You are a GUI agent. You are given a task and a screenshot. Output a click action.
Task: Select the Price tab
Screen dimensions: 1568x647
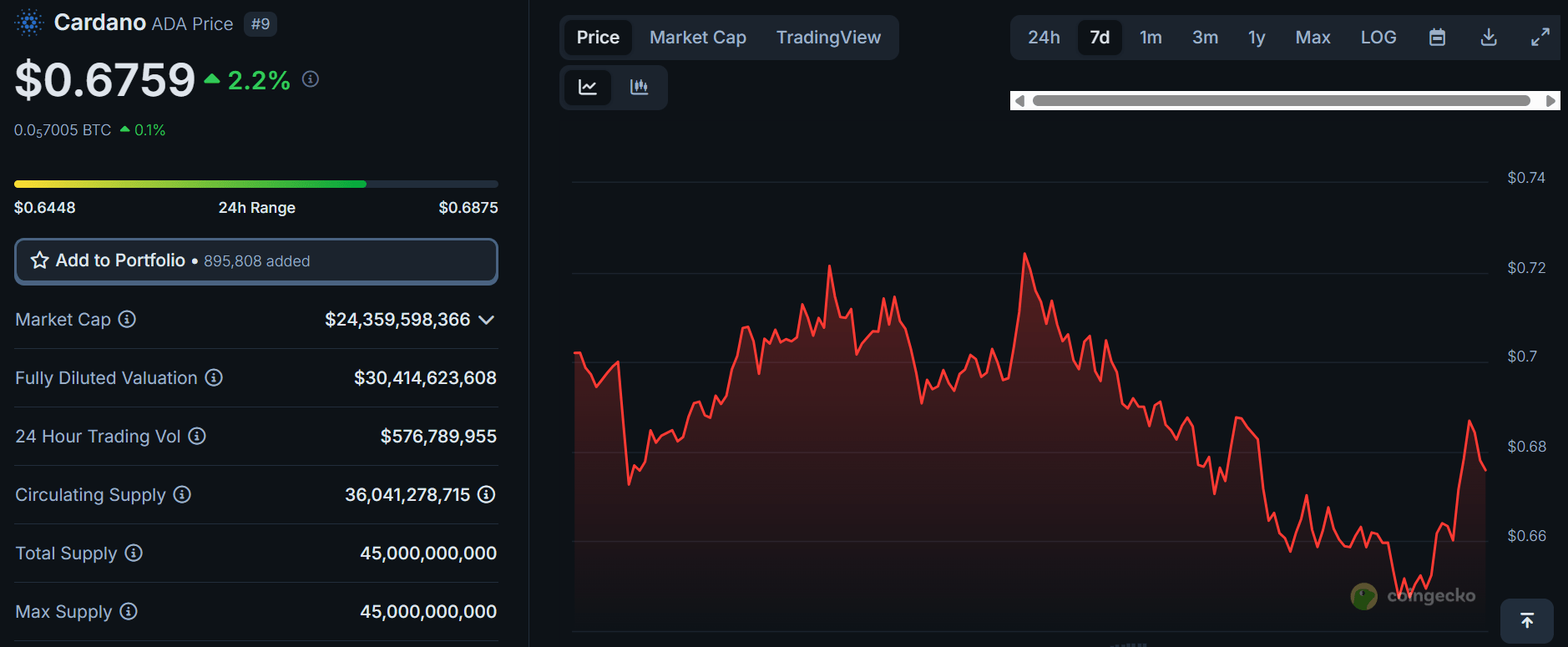598,38
